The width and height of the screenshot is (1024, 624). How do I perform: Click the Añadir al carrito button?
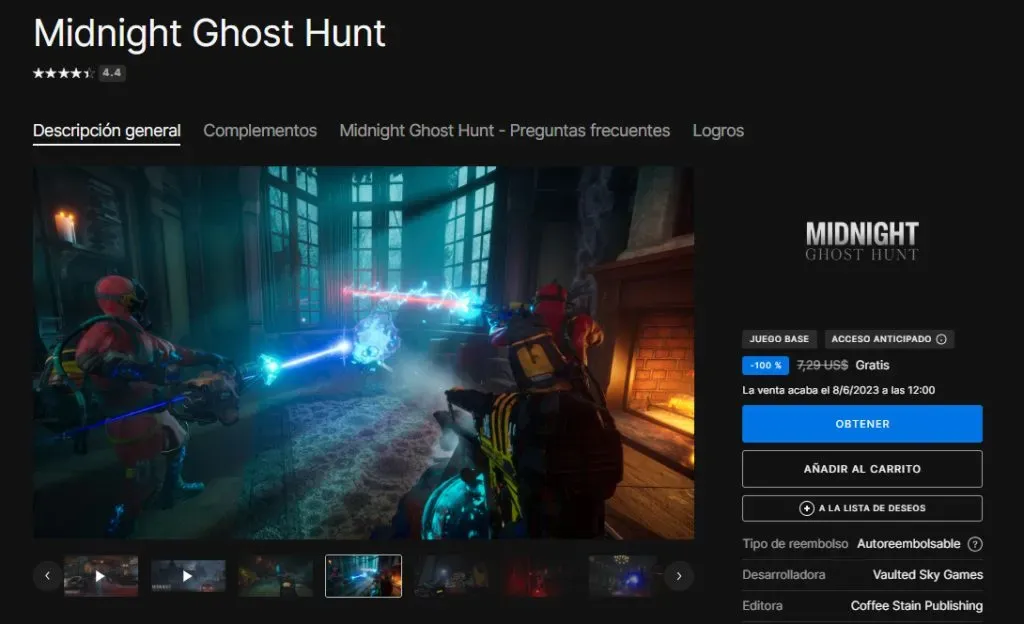862,468
